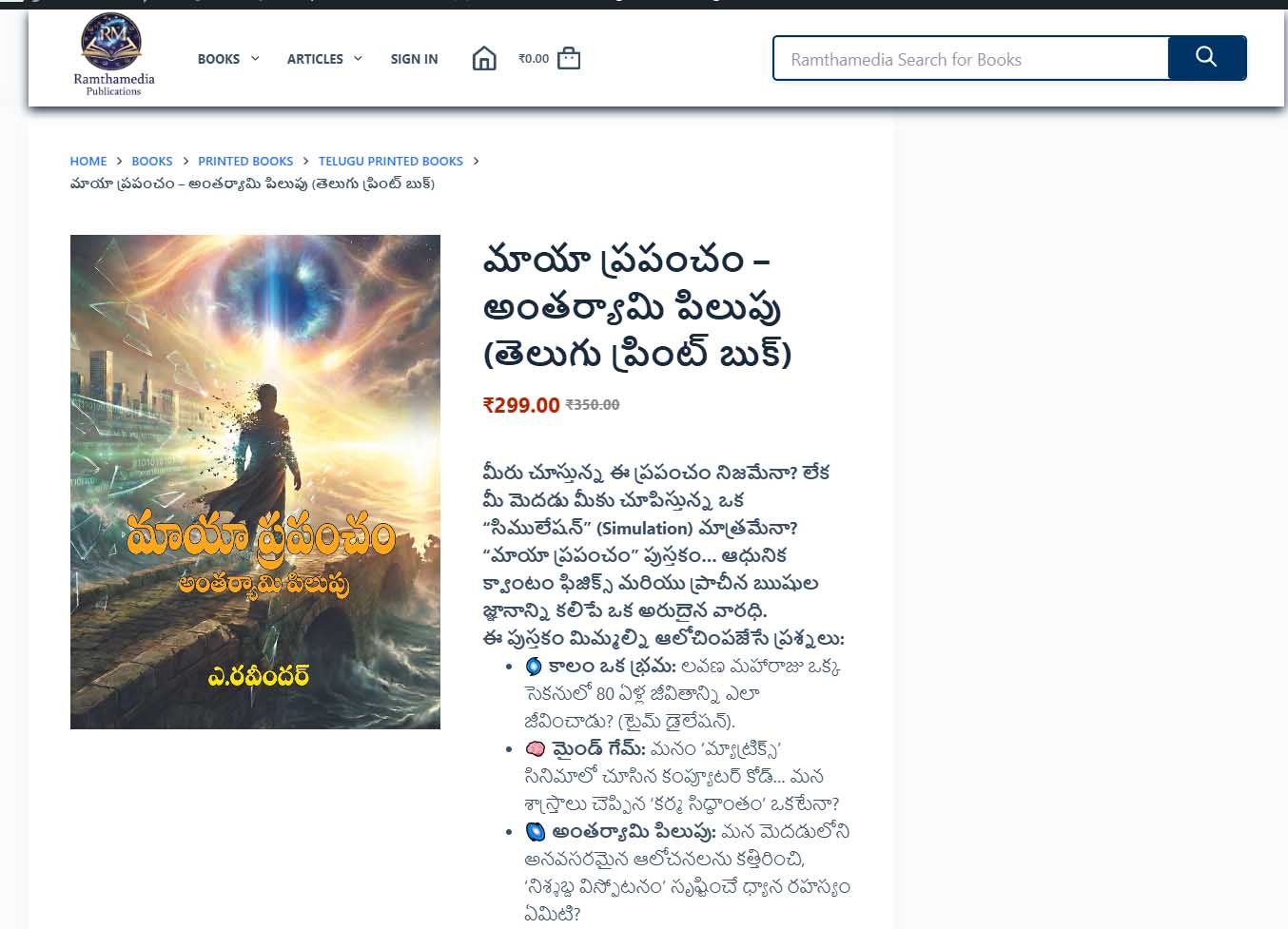The width and height of the screenshot is (1288, 929).
Task: Open the shopping cart bag icon
Action: click(569, 58)
